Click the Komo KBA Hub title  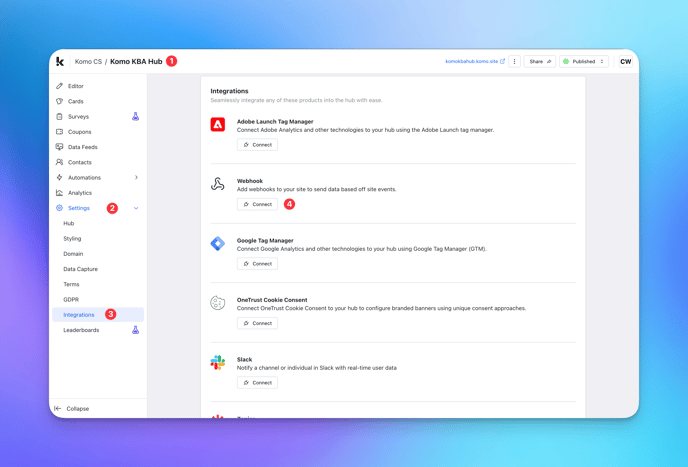coord(136,61)
